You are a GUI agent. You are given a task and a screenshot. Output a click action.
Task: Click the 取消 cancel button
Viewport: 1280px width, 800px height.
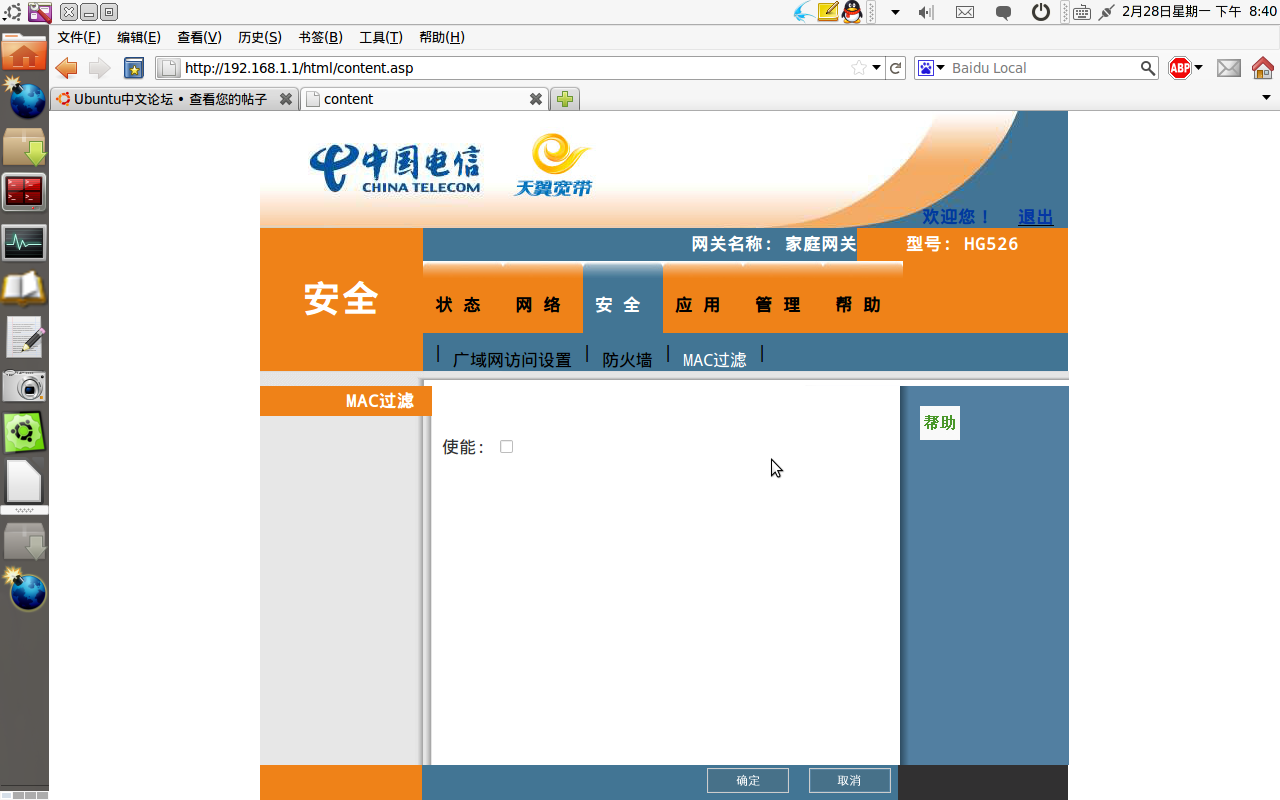[x=849, y=780]
